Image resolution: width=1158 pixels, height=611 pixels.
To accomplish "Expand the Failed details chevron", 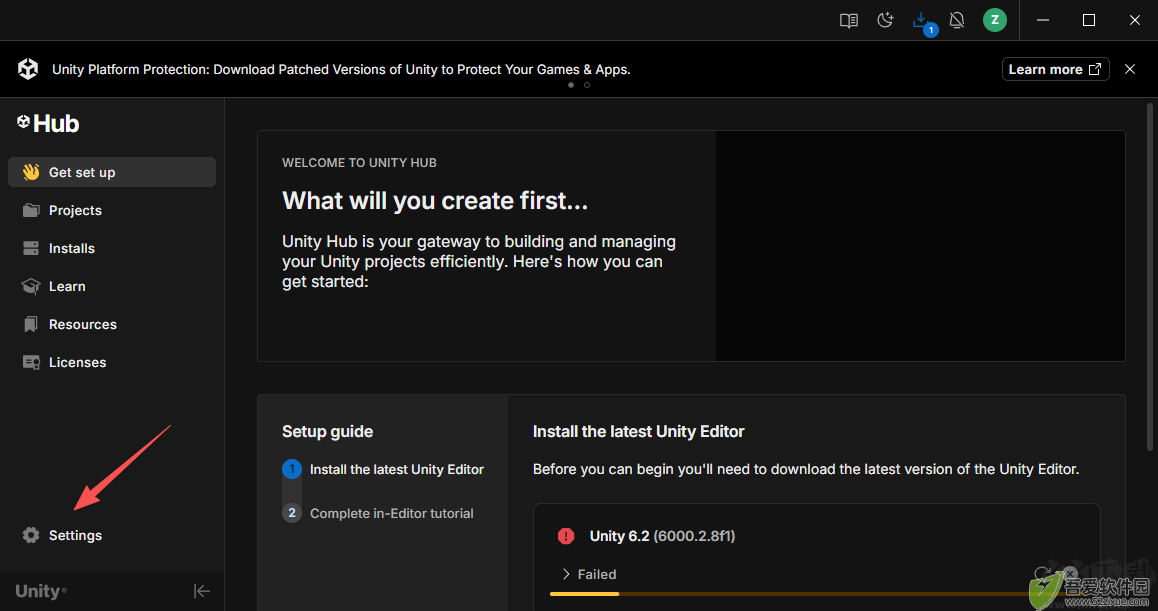I will coord(566,574).
